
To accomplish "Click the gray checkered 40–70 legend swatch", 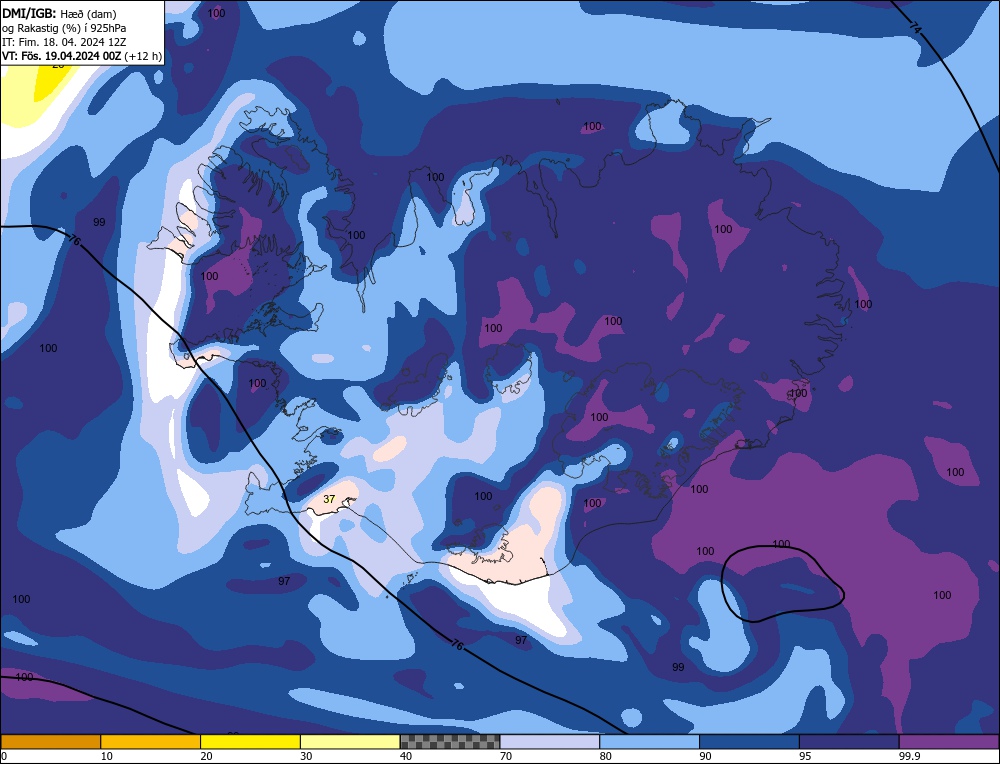I will (450, 741).
